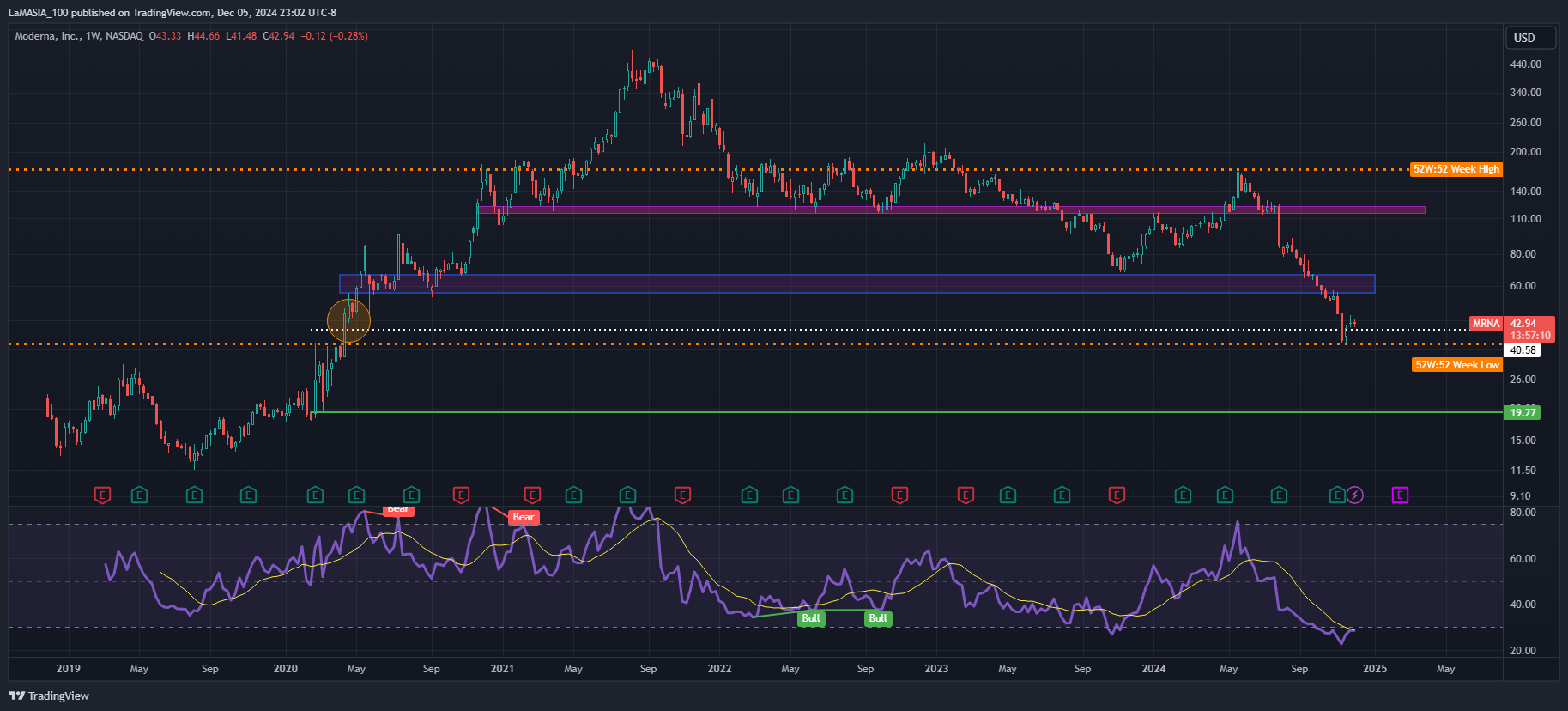Open the green earnings marker just after 2024
1568x711 pixels.
click(x=1183, y=495)
